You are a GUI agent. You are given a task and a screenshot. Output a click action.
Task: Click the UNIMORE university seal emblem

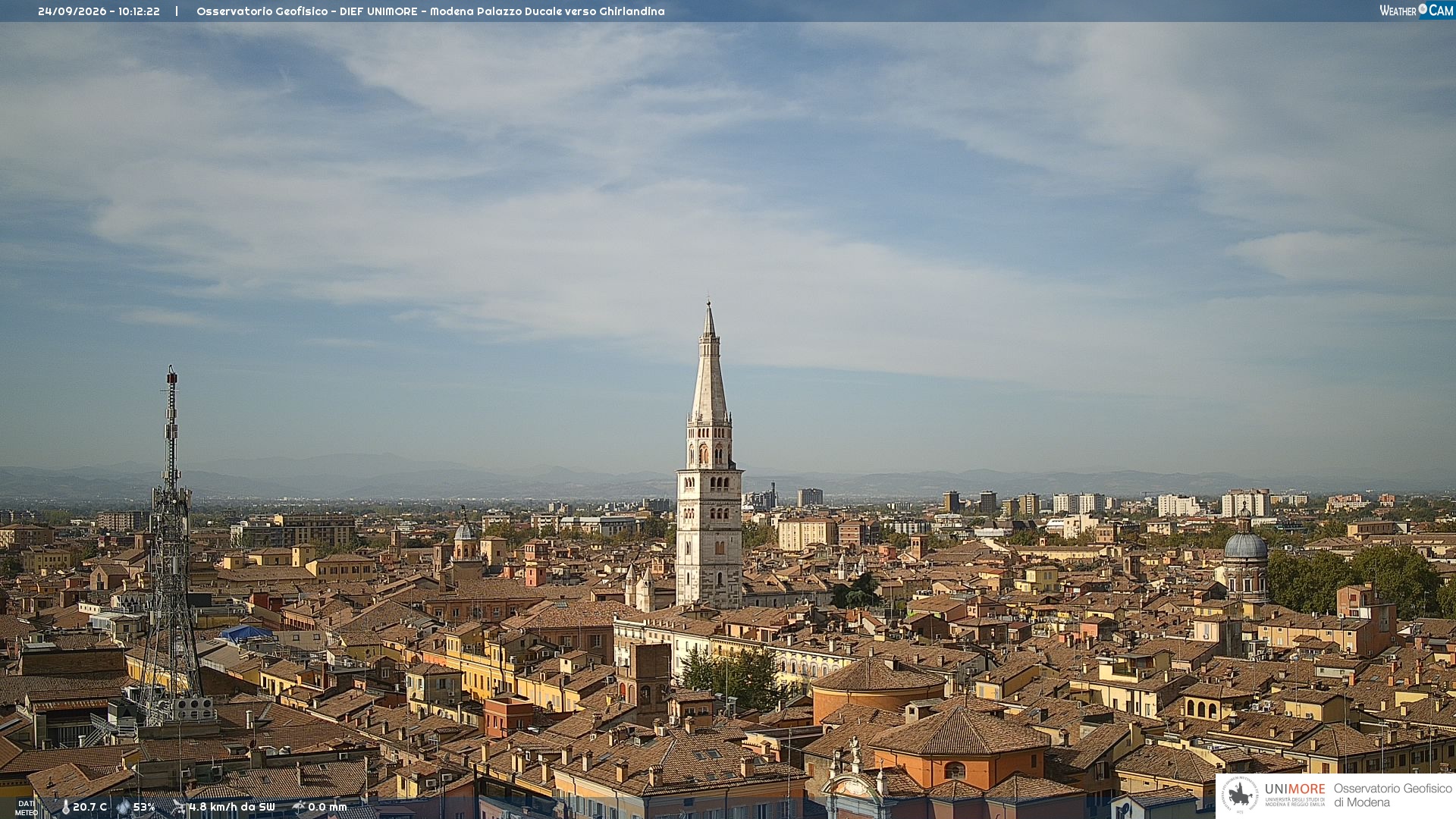(x=1241, y=795)
